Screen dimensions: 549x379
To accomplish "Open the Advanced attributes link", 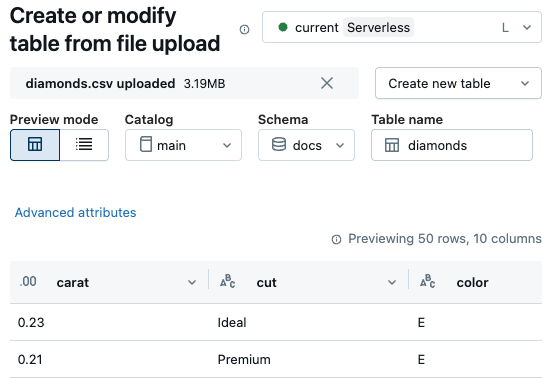I will (x=76, y=213).
